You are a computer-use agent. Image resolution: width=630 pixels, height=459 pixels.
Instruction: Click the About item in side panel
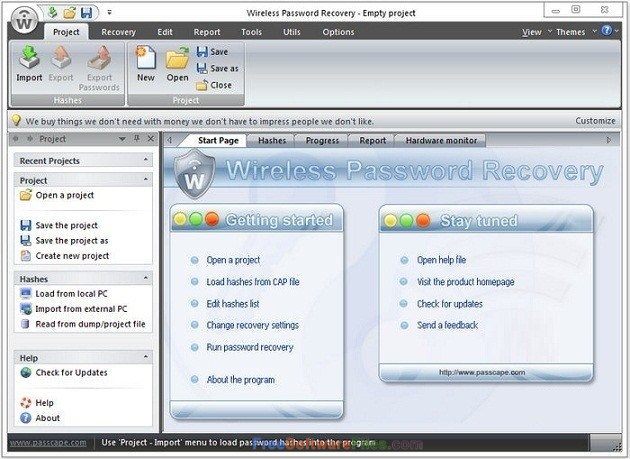tap(40, 418)
